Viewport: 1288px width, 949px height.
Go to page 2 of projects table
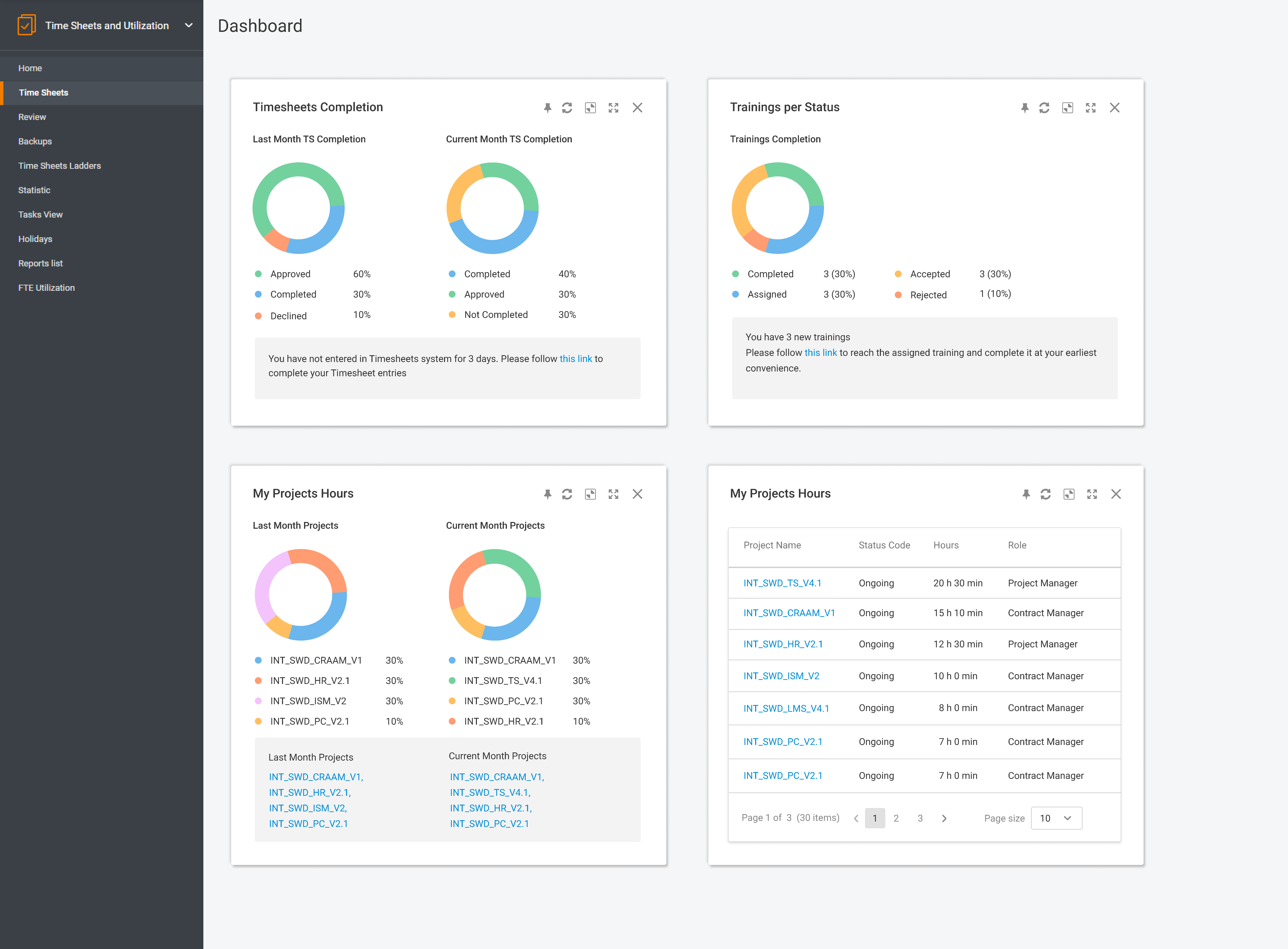click(895, 818)
